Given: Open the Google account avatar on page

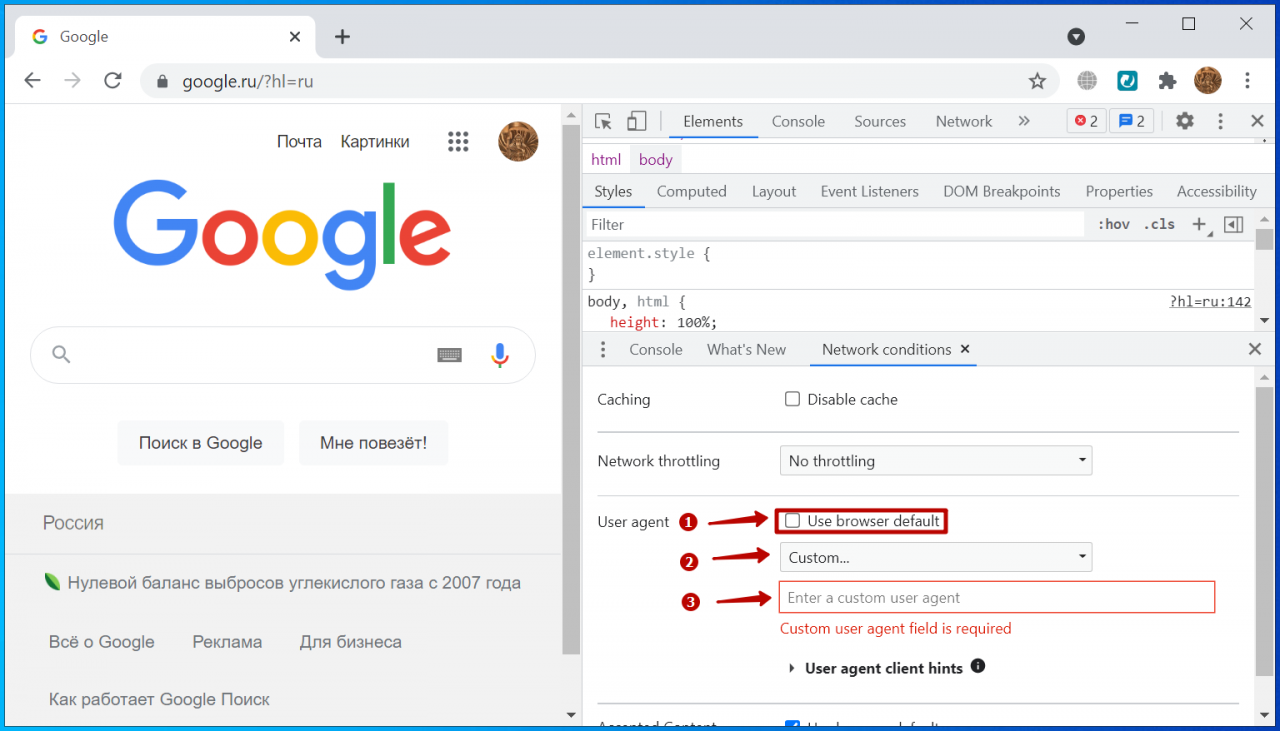Looking at the screenshot, I should (518, 142).
